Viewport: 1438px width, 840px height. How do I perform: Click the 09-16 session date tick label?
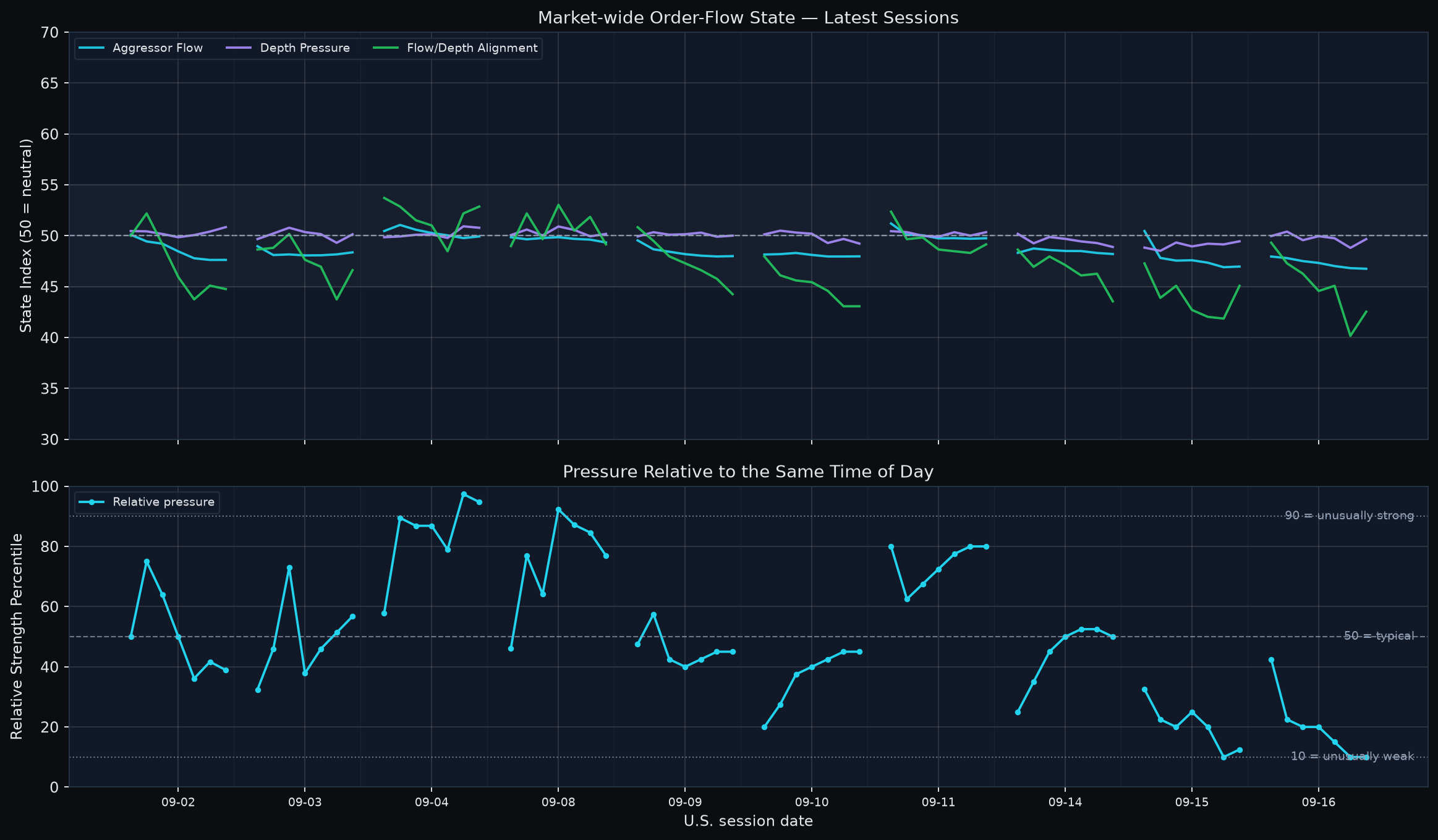[1319, 803]
